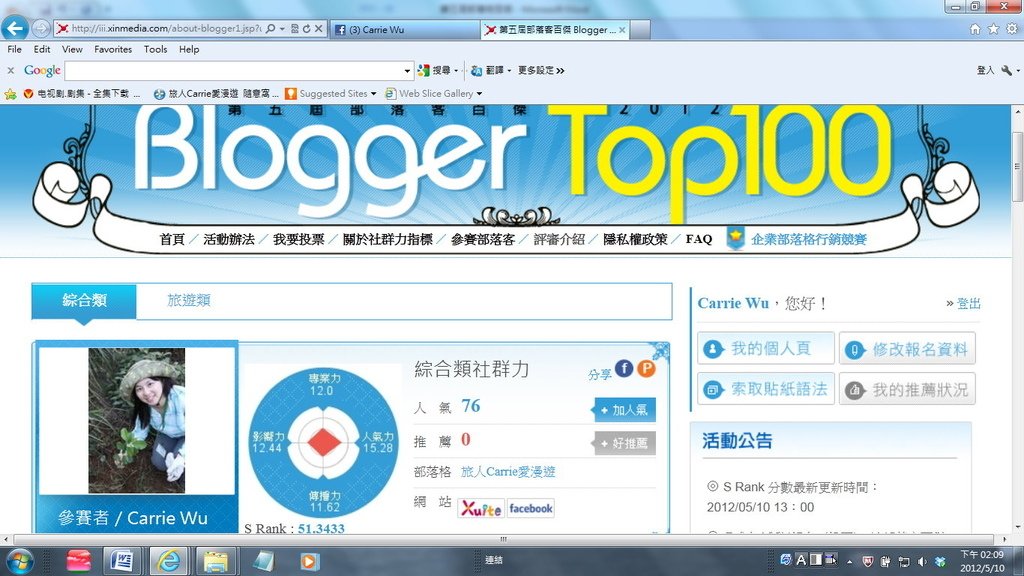Select the 旅遊類 category tab
This screenshot has height=576, width=1024.
coord(189,300)
